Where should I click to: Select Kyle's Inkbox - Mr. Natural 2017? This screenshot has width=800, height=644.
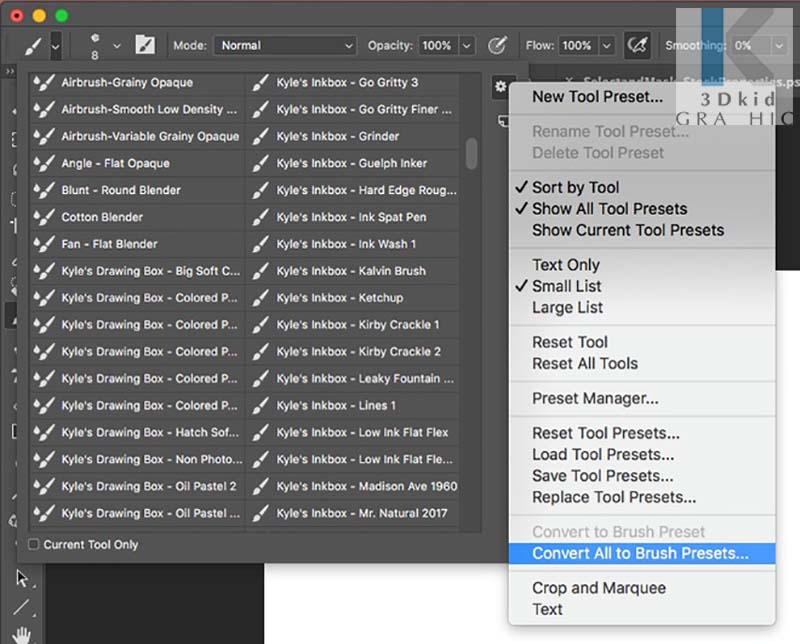353,513
